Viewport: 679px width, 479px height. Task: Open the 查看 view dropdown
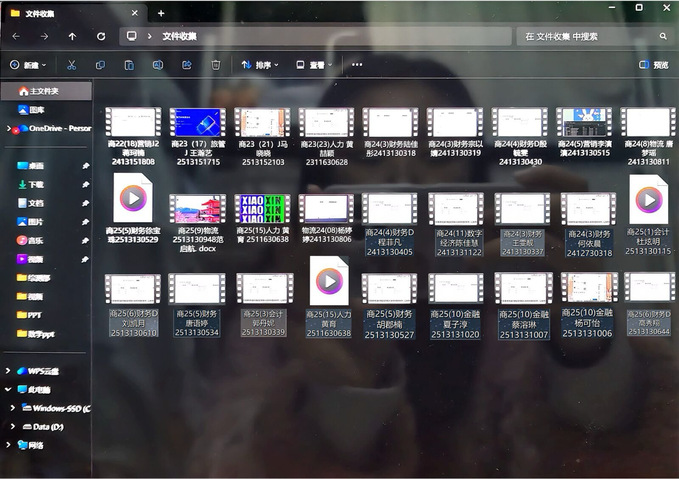pos(315,65)
